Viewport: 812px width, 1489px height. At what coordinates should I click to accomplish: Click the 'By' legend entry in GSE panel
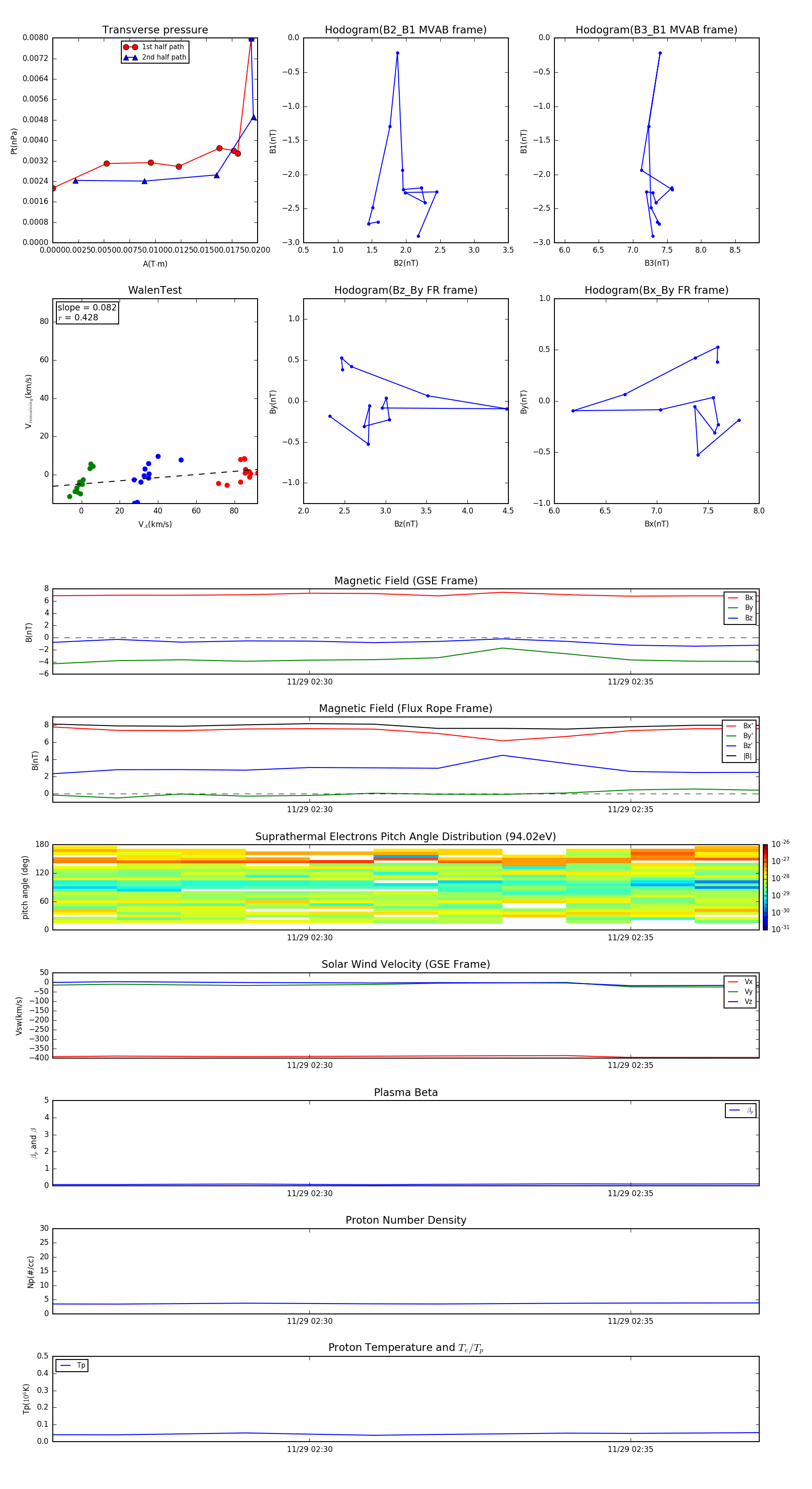pyautogui.click(x=740, y=607)
